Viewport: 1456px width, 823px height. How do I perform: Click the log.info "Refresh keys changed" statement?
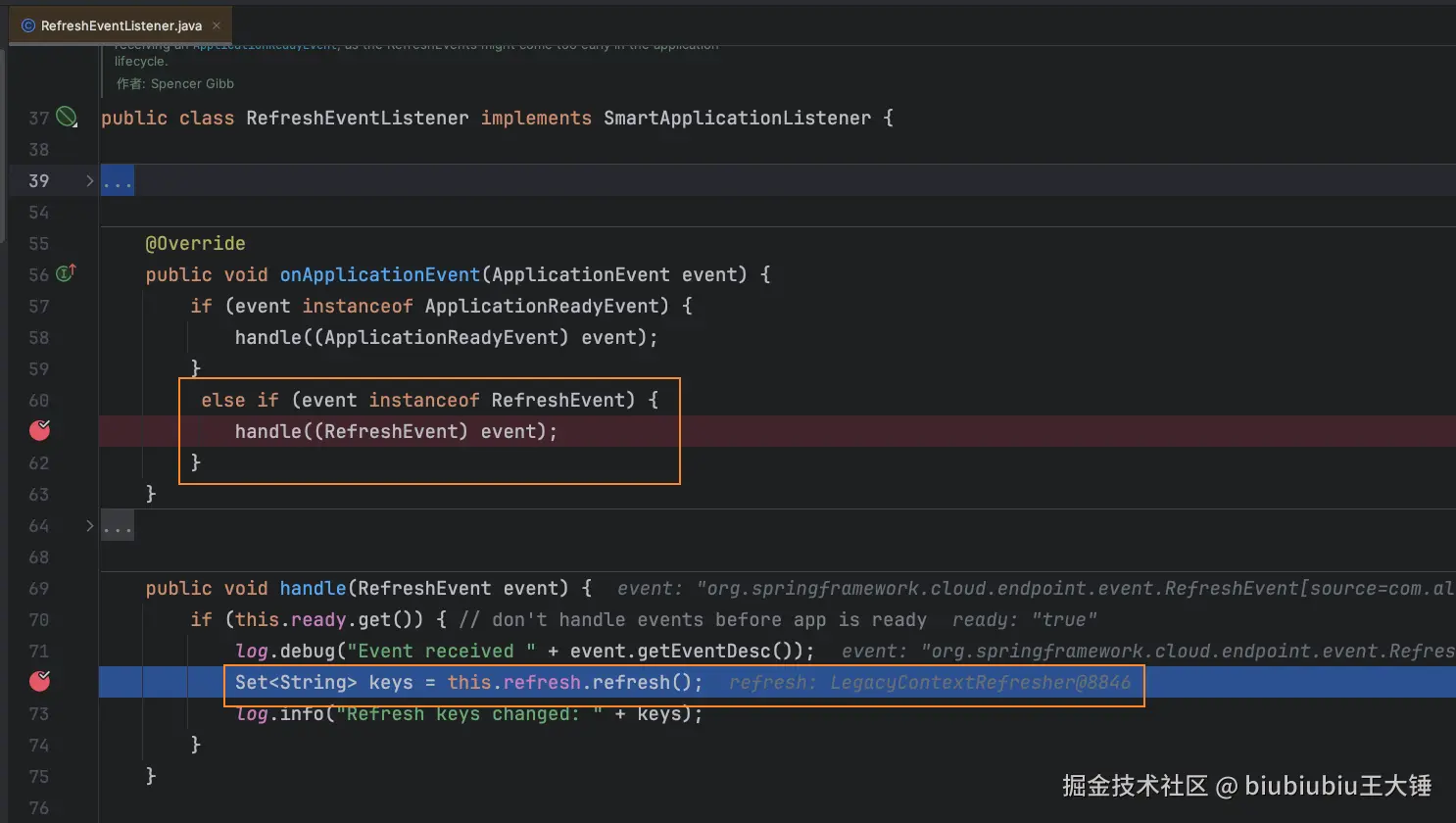coord(469,713)
